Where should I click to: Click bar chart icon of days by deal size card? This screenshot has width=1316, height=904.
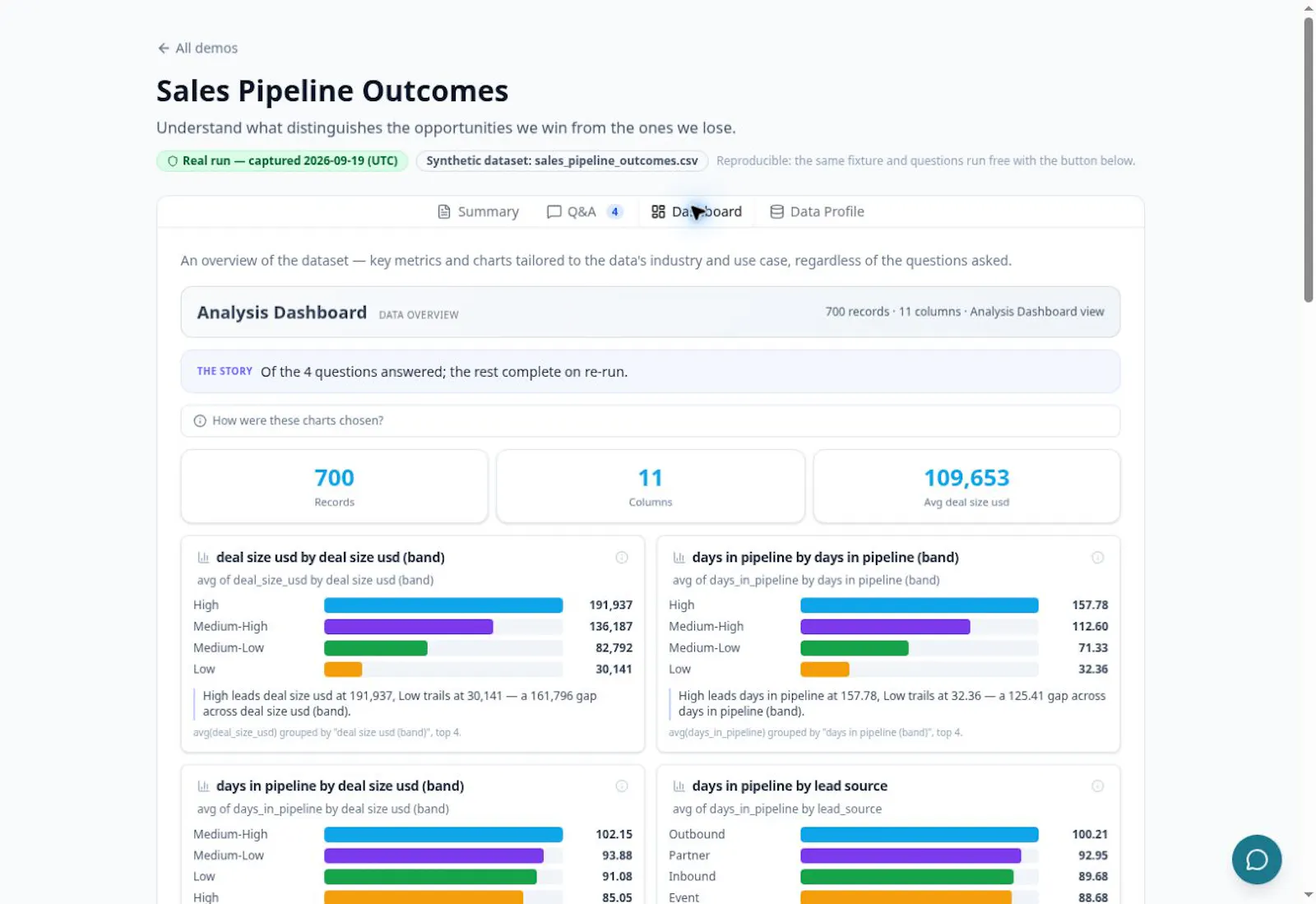coord(203,786)
